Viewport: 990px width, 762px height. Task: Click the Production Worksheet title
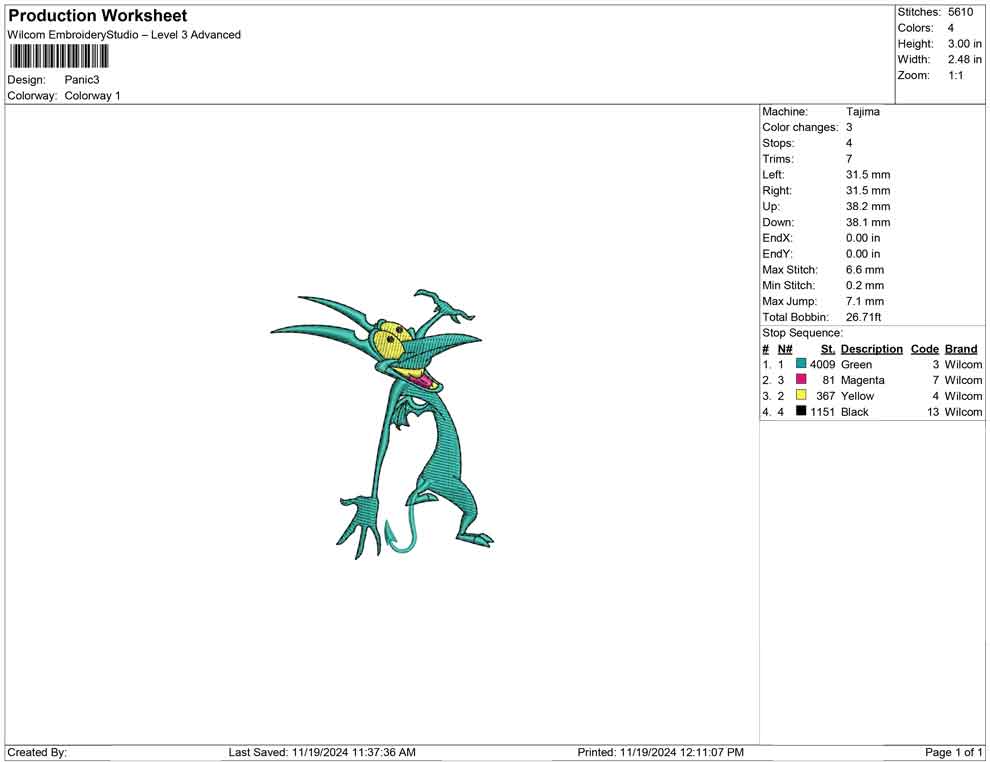[98, 16]
